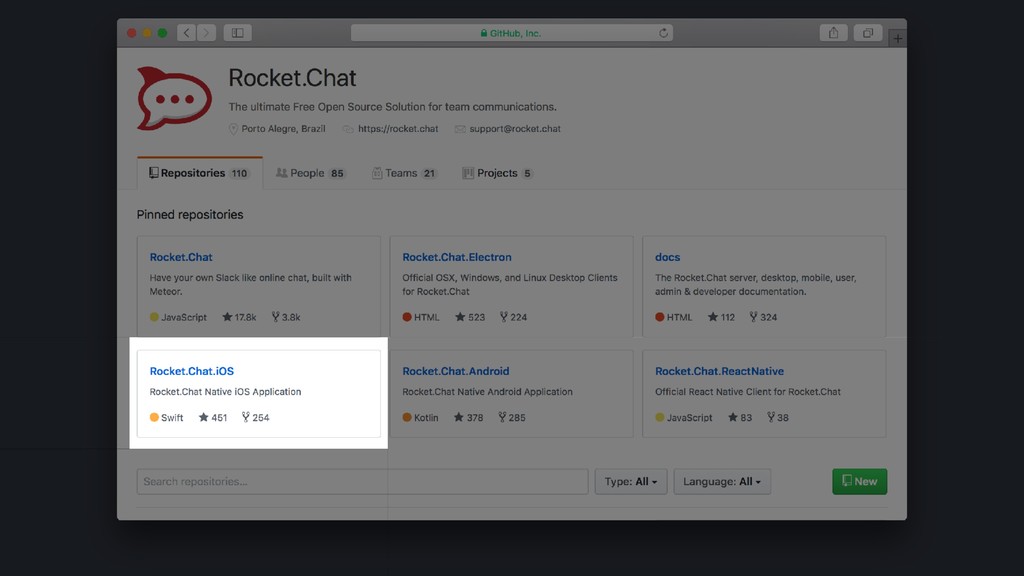Show all tabs overview icon
The width and height of the screenshot is (1024, 576).
click(868, 33)
